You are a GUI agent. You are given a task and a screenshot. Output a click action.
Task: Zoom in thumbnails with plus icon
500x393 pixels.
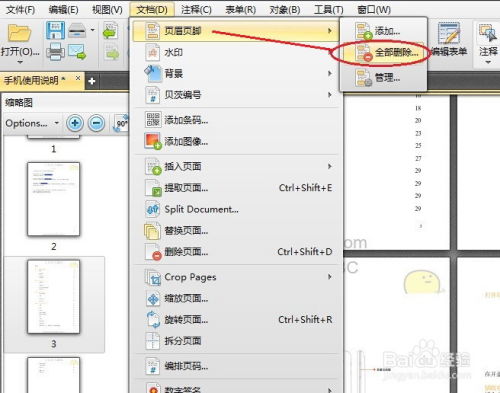tap(75, 123)
